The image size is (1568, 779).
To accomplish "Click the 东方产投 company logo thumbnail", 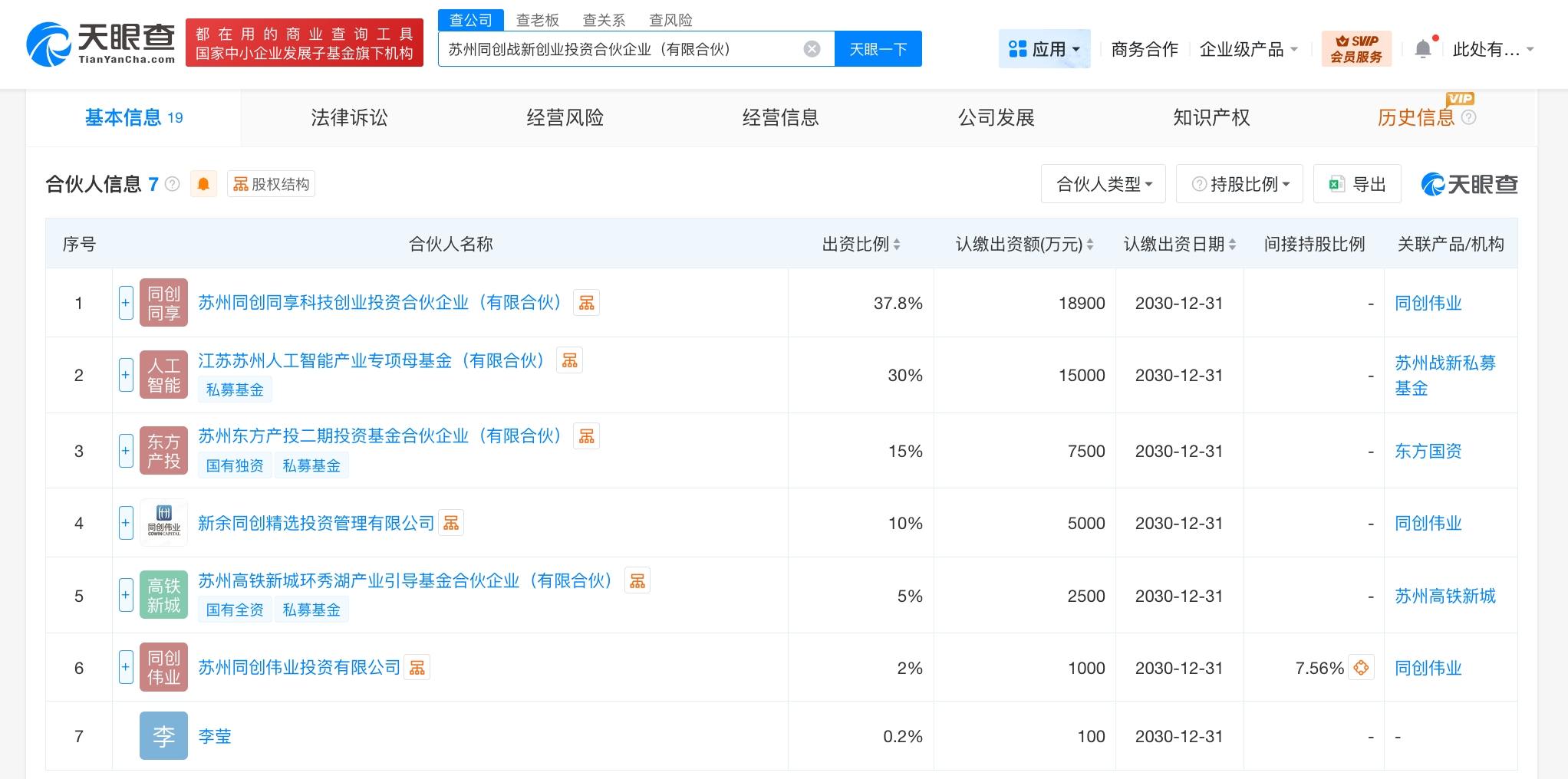I will click(163, 451).
